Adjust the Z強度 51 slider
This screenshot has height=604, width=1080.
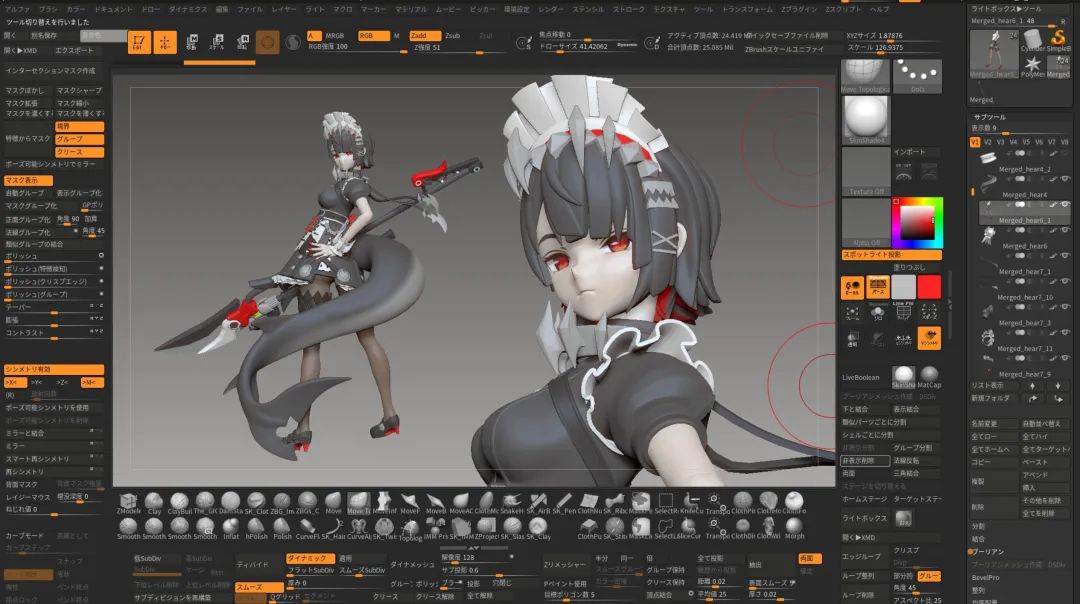458,48
